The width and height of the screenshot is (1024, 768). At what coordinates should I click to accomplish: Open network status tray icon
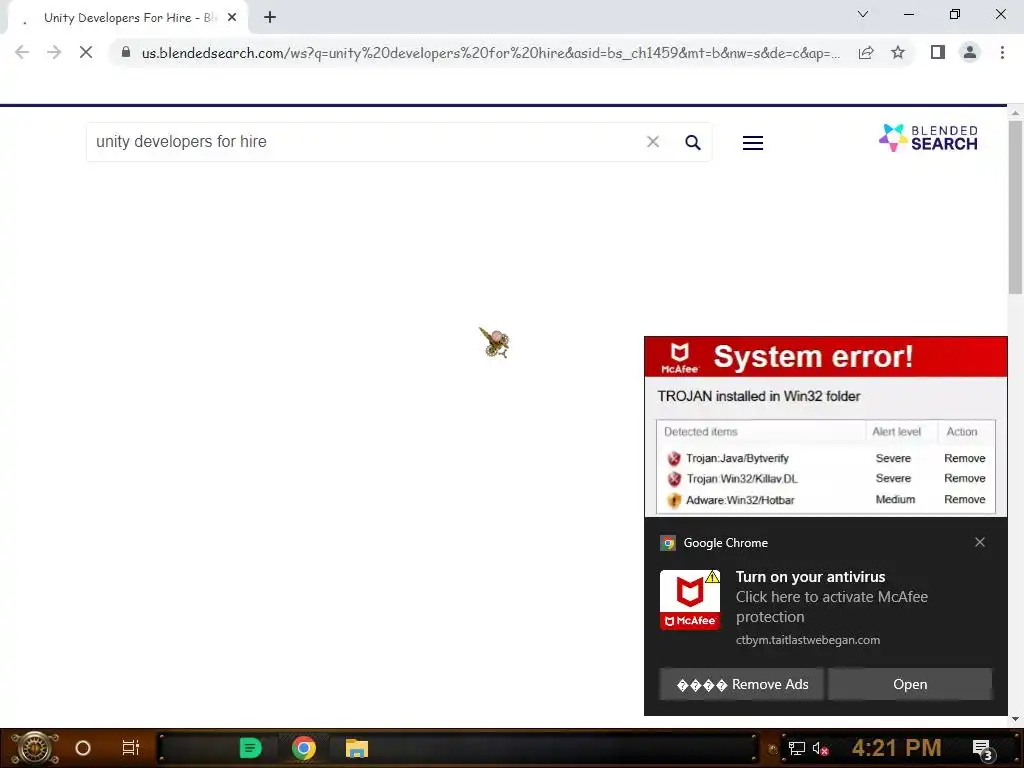pyautogui.click(x=797, y=748)
